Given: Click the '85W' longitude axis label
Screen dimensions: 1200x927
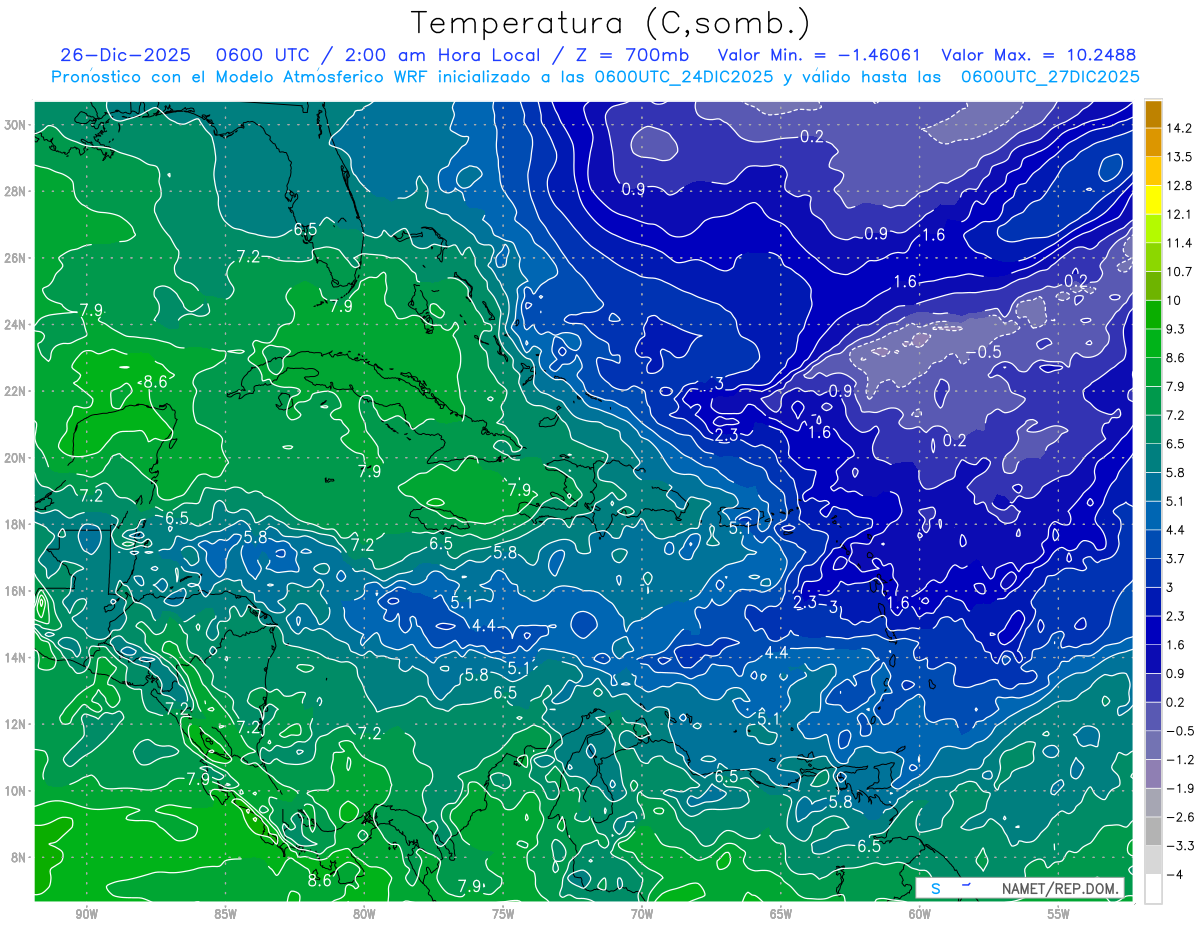Looking at the screenshot, I should [225, 914].
